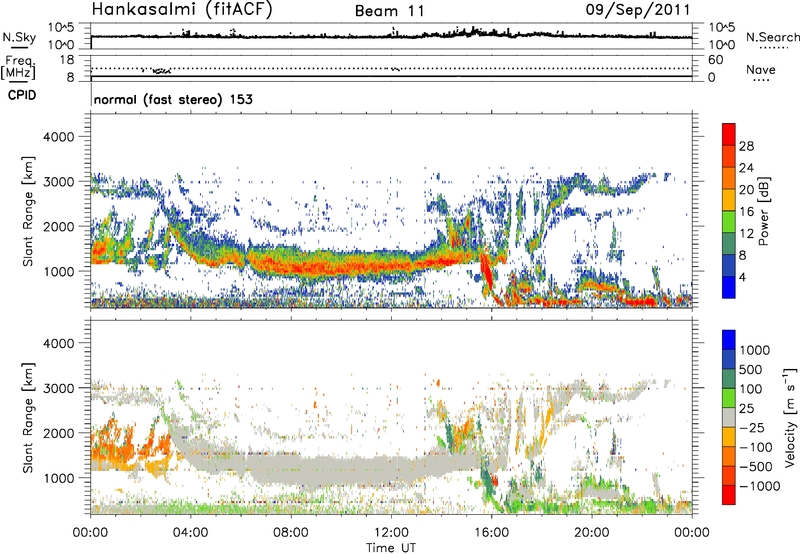Click the velocity colorbar value 100
The image size is (800, 554).
(x=750, y=389)
